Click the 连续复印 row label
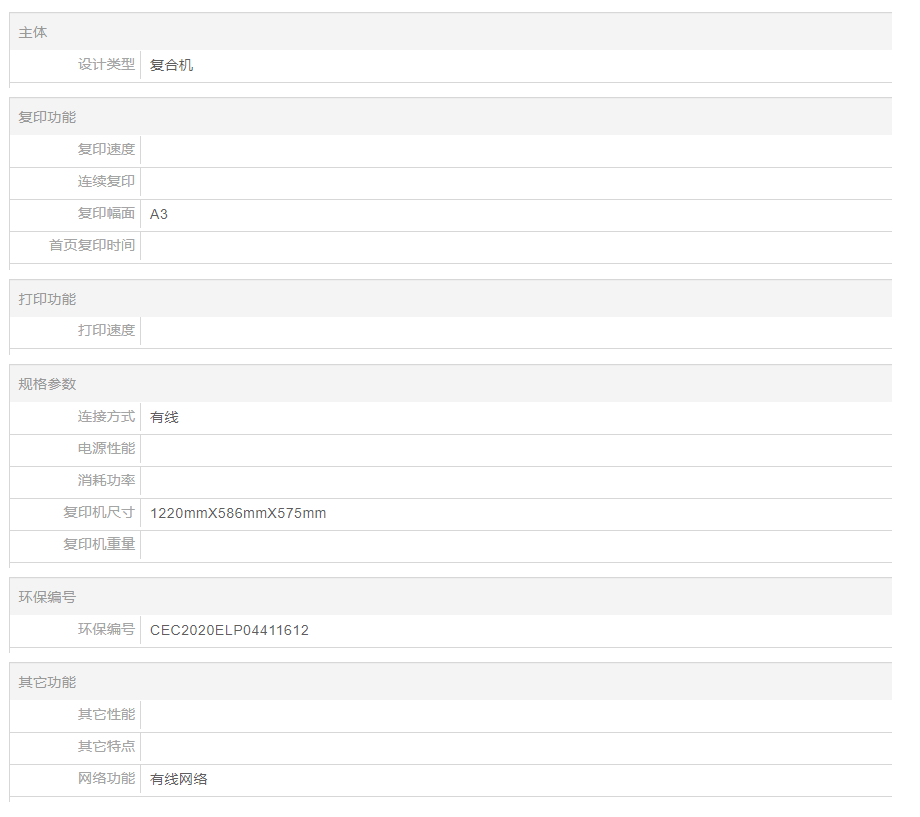Viewport: 920px width, 817px height. click(x=106, y=182)
